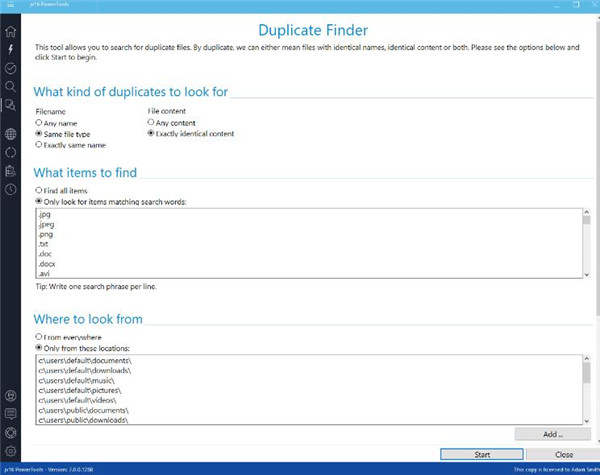Click the circular refresh arrows sidebar icon
This screenshot has height=475, width=600.
click(10, 152)
